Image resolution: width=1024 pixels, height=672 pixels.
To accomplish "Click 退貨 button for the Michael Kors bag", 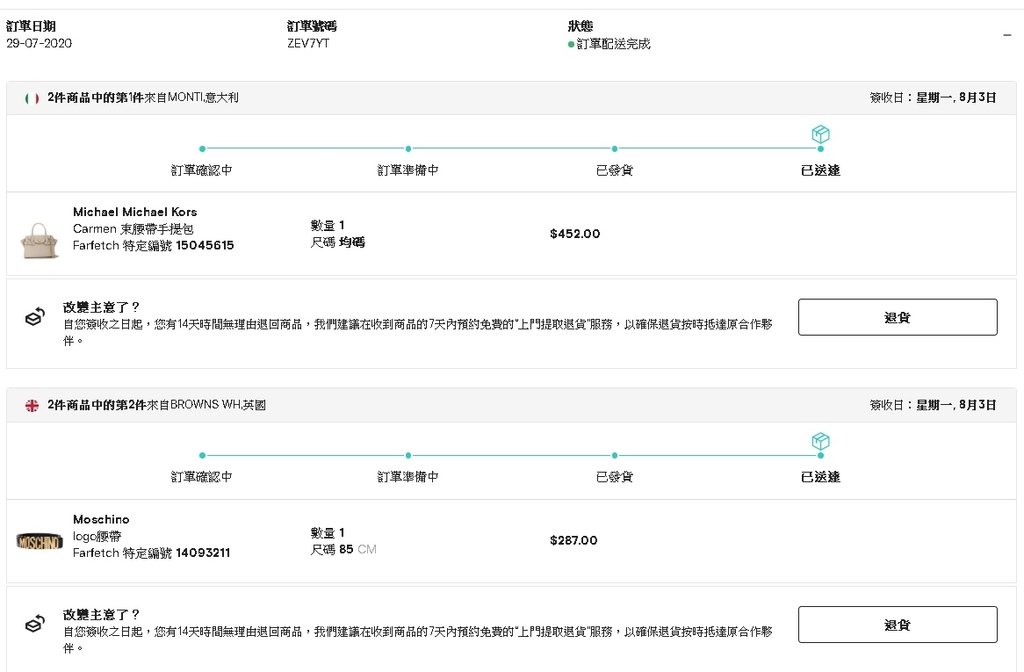I will click(x=897, y=317).
